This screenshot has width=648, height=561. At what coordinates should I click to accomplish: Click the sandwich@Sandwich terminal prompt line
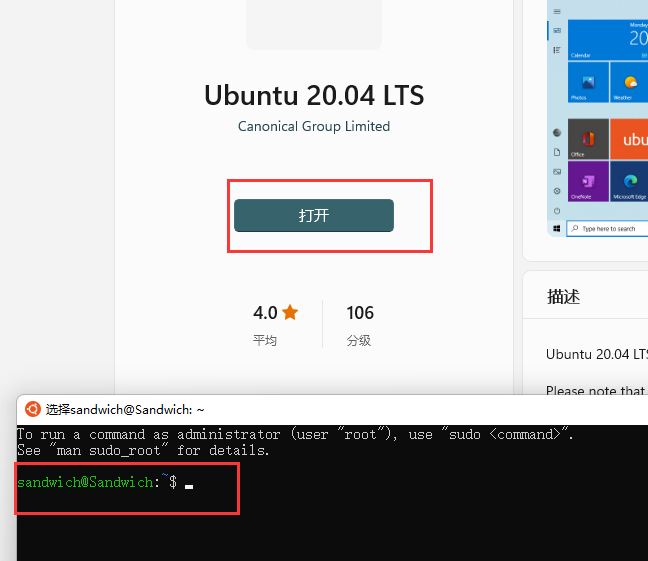tap(105, 482)
